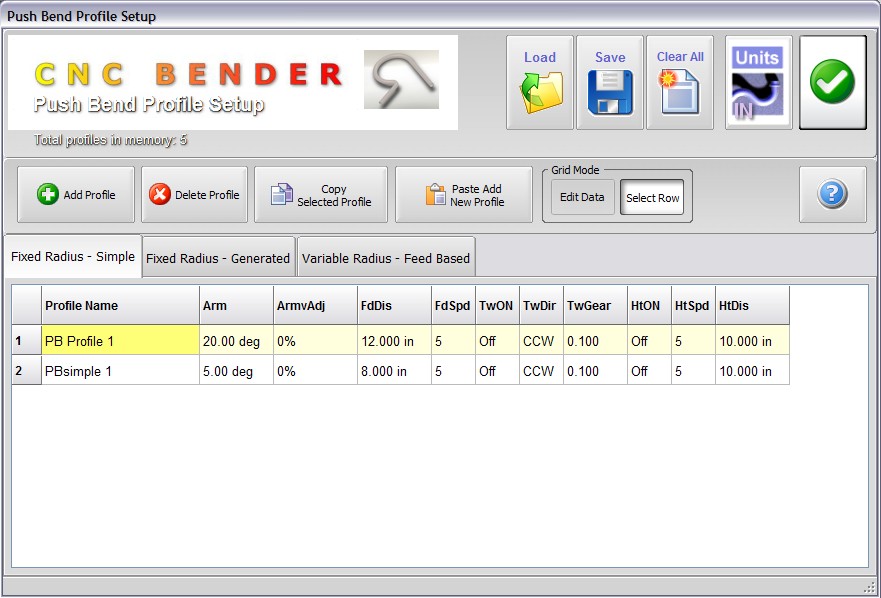Click the Profile Name column header
Image resolution: width=881 pixels, height=598 pixels.
119,306
